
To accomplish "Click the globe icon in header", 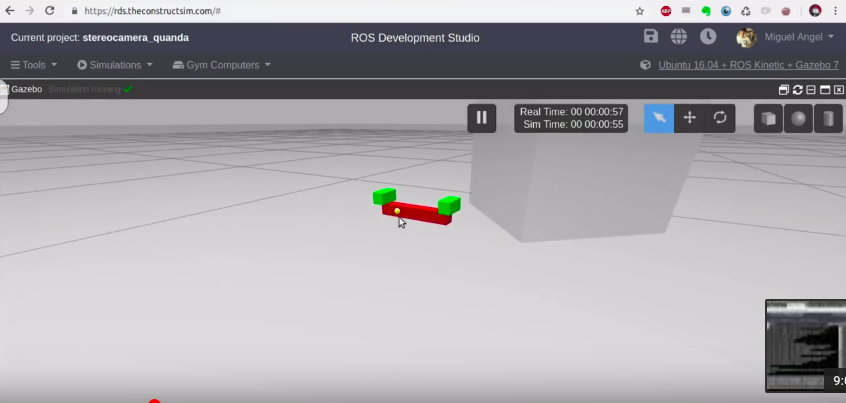I will [x=679, y=37].
